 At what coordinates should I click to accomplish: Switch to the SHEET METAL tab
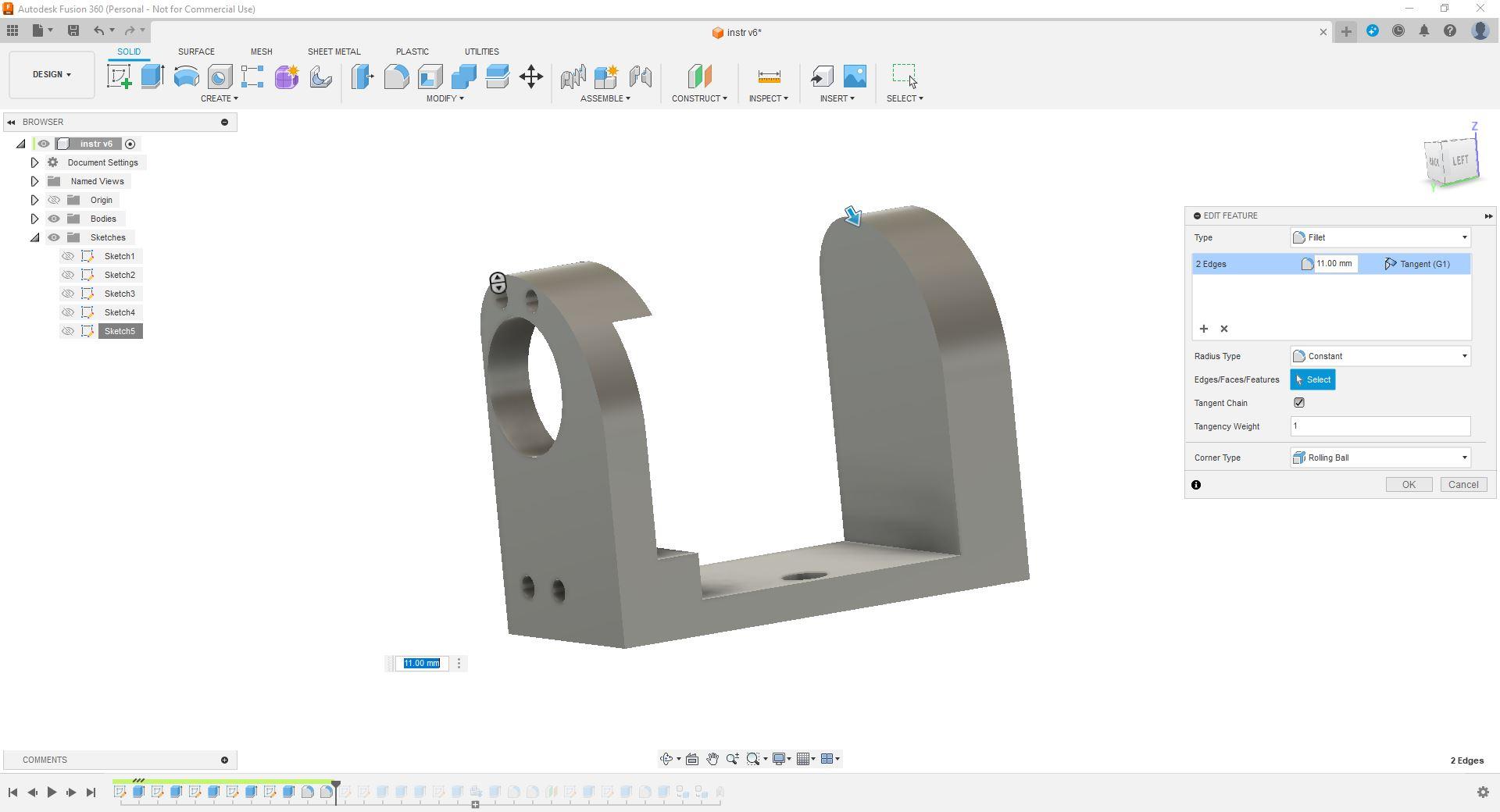tap(334, 52)
